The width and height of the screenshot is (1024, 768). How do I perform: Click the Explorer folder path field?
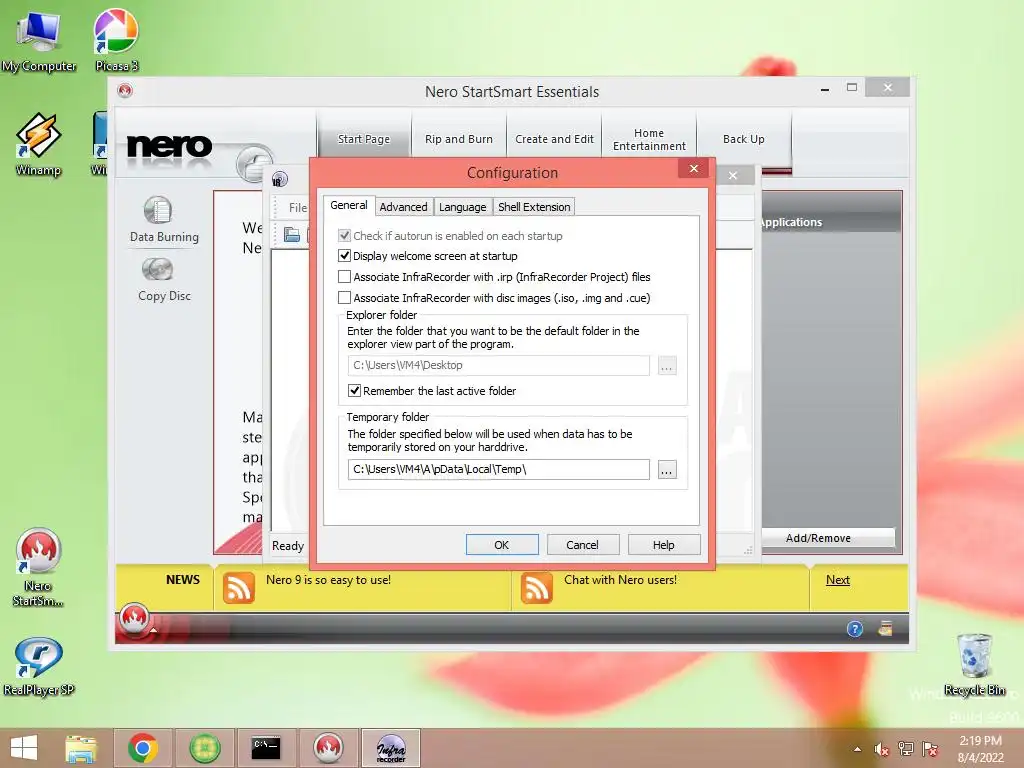(x=499, y=366)
